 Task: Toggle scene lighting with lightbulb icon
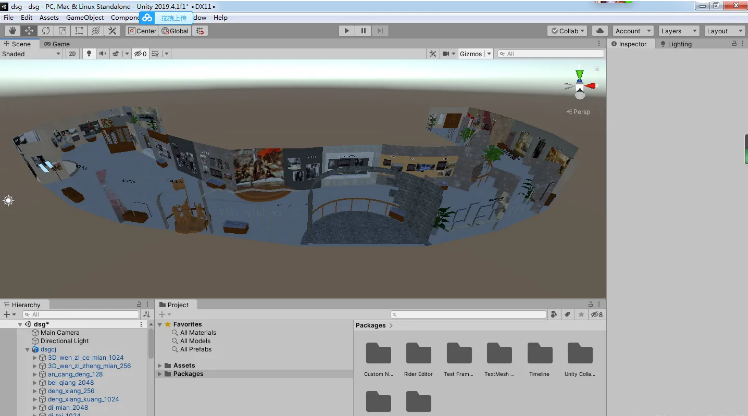tap(89, 54)
